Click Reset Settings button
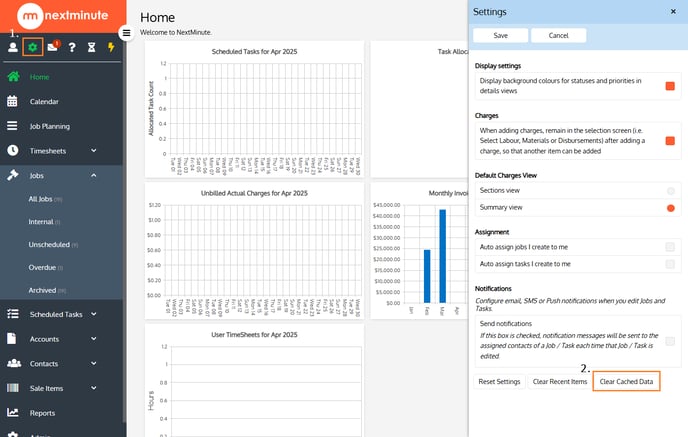688x437 pixels. pos(499,381)
